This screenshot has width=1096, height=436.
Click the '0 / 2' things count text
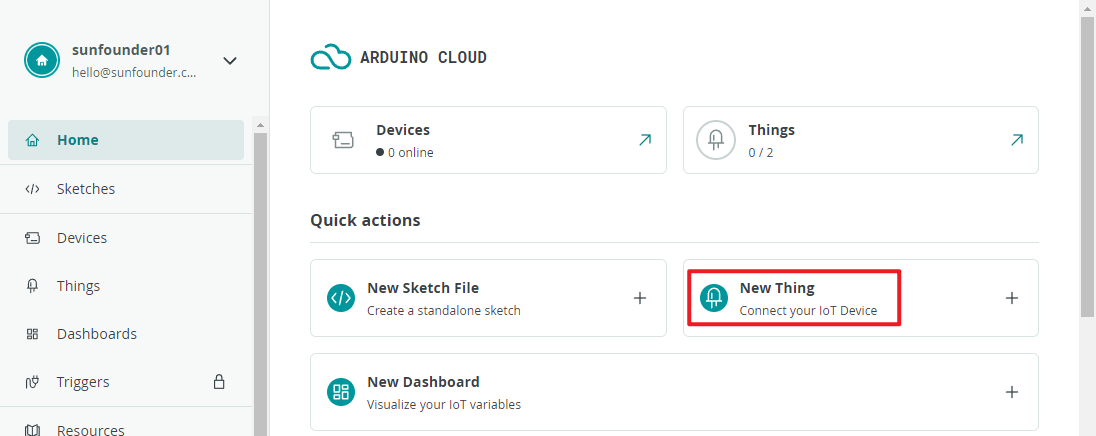point(760,152)
